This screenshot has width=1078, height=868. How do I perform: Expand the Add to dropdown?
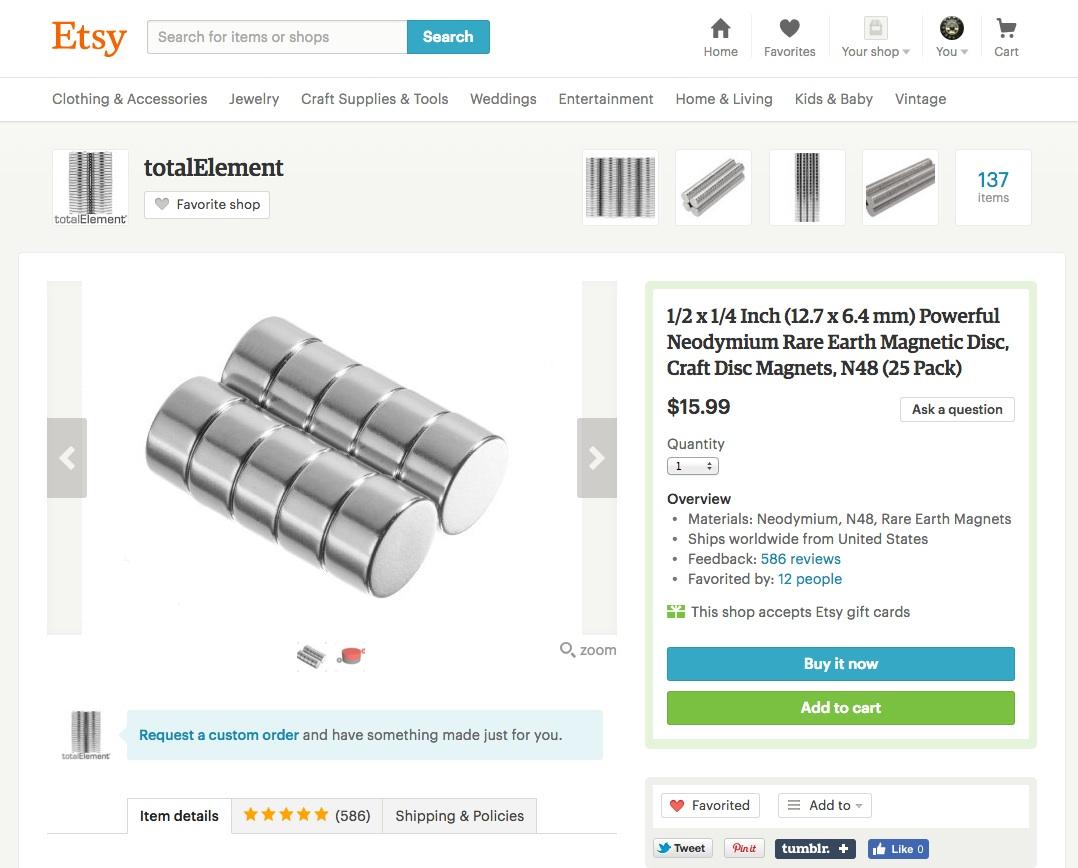coord(825,805)
